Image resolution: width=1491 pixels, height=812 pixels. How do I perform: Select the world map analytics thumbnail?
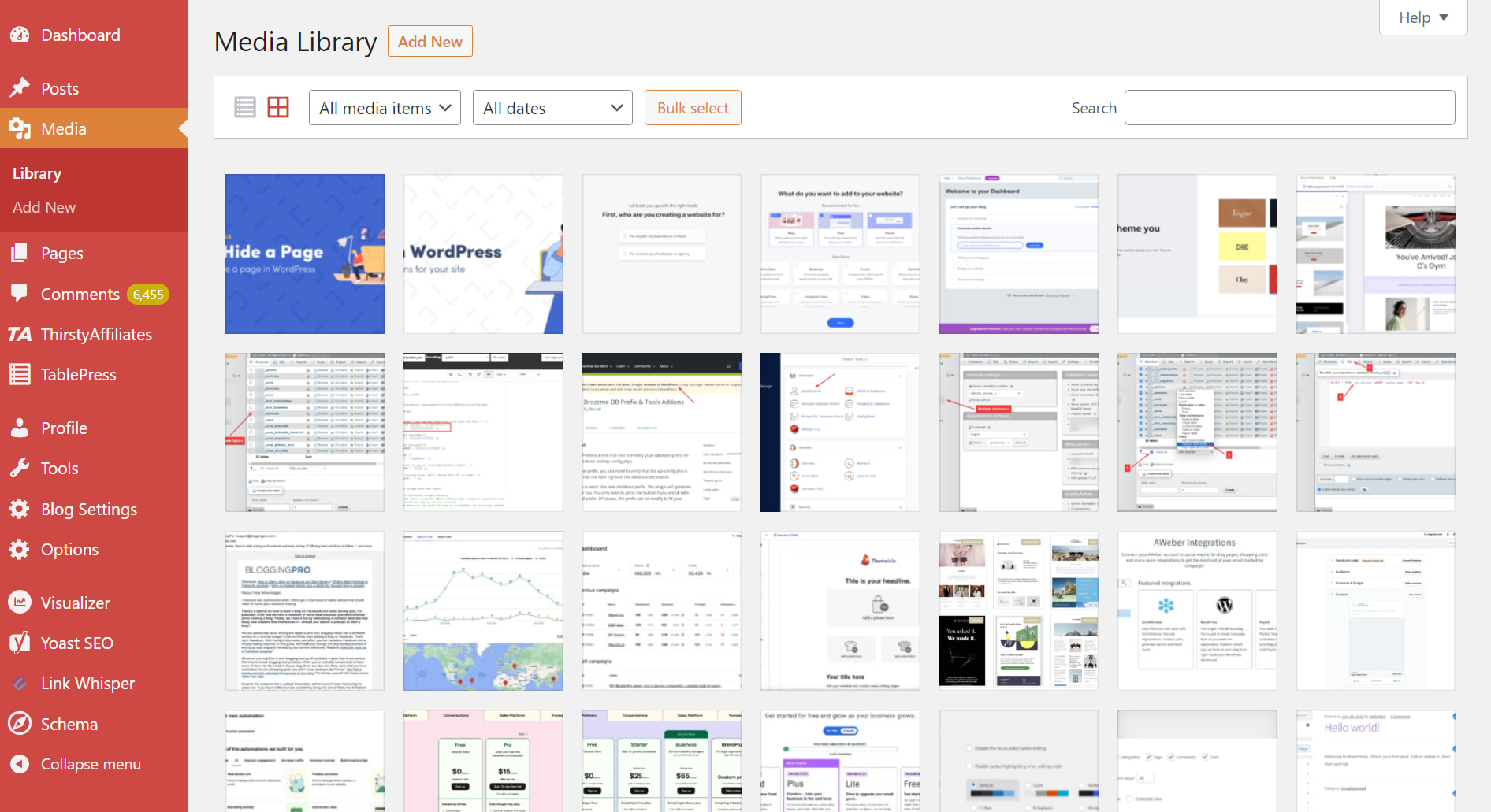pos(483,610)
